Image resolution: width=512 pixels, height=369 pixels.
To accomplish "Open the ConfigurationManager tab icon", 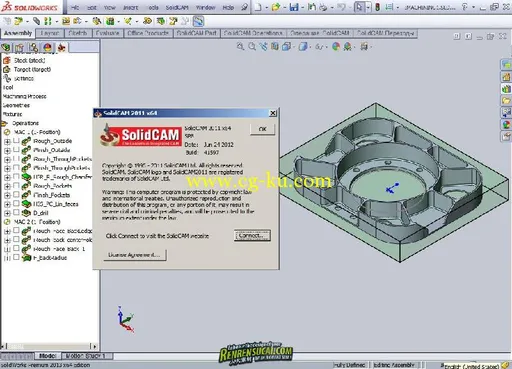I will pos(33,48).
